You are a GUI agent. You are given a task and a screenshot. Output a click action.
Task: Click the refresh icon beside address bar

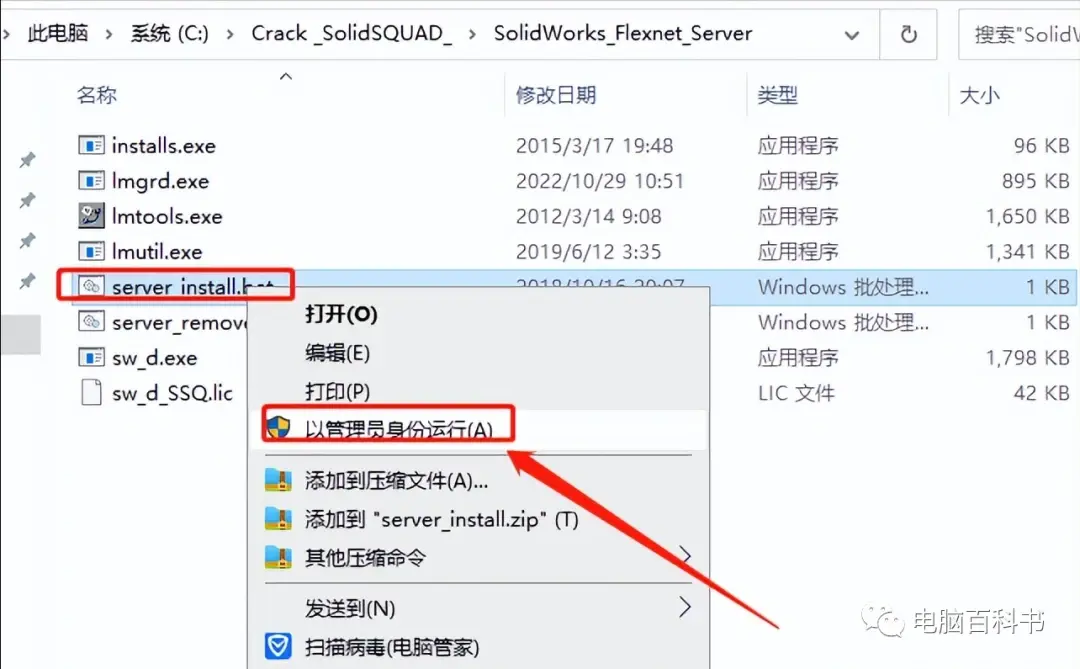click(908, 34)
